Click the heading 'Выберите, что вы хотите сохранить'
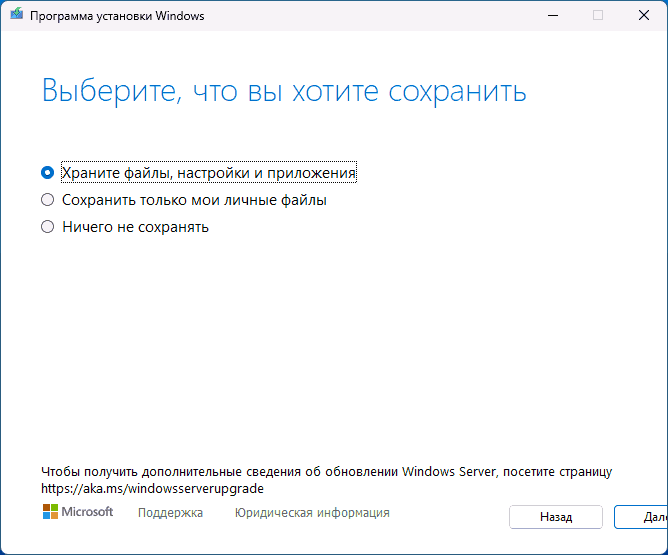 click(x=284, y=91)
